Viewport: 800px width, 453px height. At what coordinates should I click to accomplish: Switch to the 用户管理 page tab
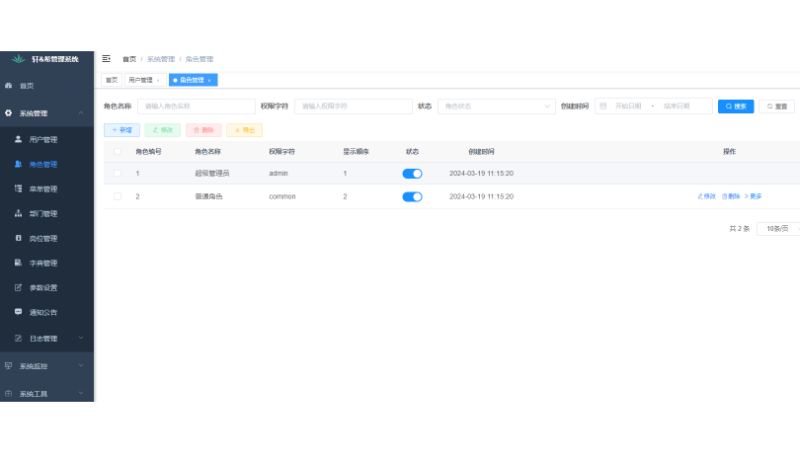click(145, 80)
